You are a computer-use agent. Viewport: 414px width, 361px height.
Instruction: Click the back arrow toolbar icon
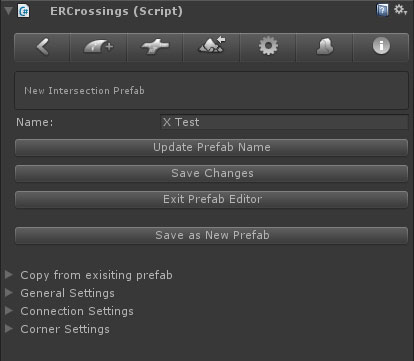[42, 47]
